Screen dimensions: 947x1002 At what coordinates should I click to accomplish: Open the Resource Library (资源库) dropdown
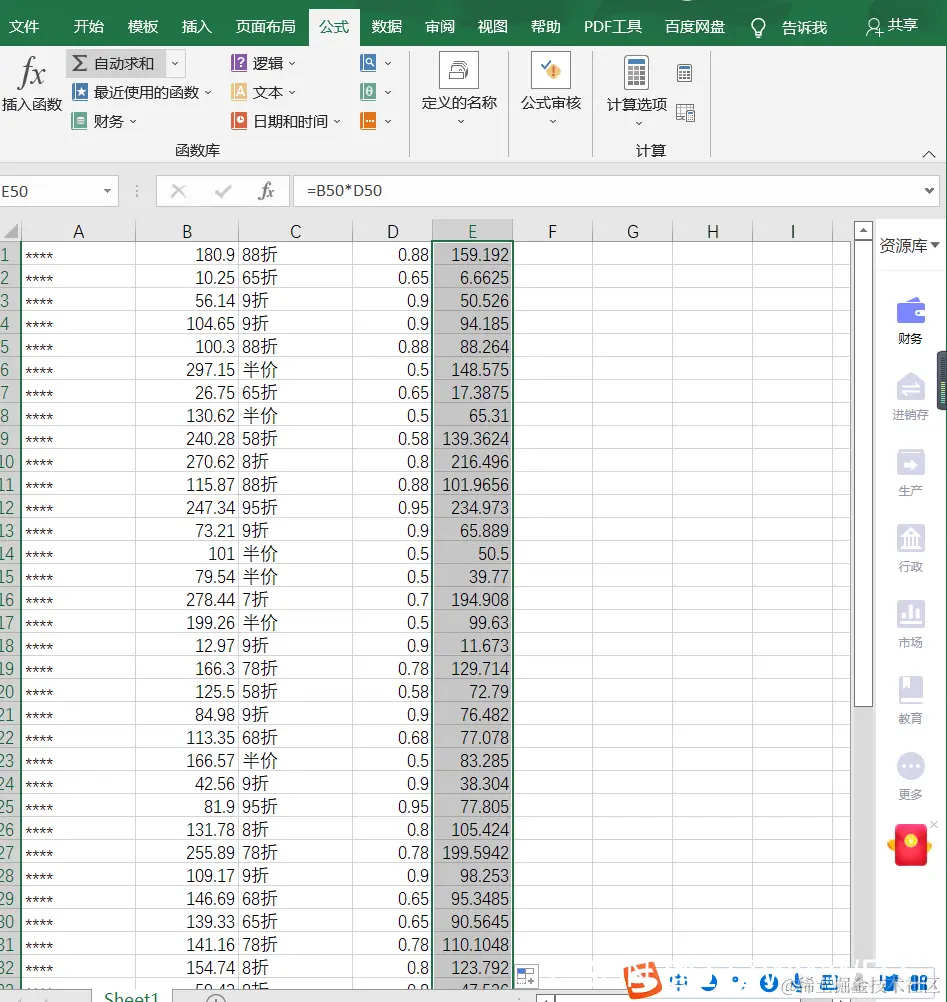point(909,245)
